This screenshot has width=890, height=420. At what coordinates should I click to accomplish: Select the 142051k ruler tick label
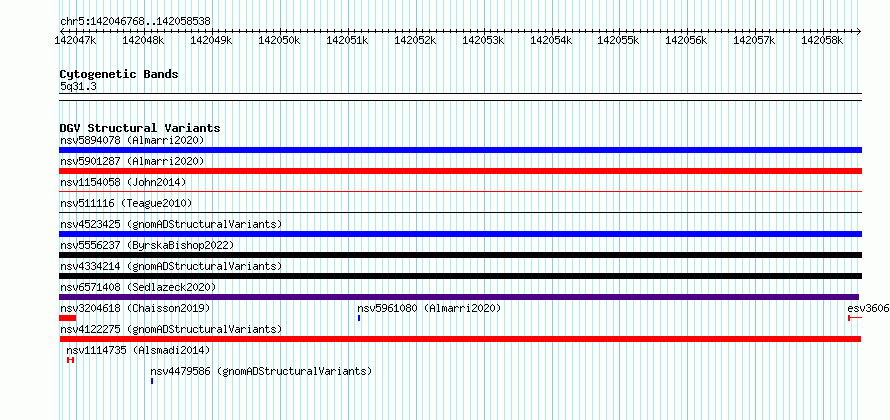coord(347,40)
